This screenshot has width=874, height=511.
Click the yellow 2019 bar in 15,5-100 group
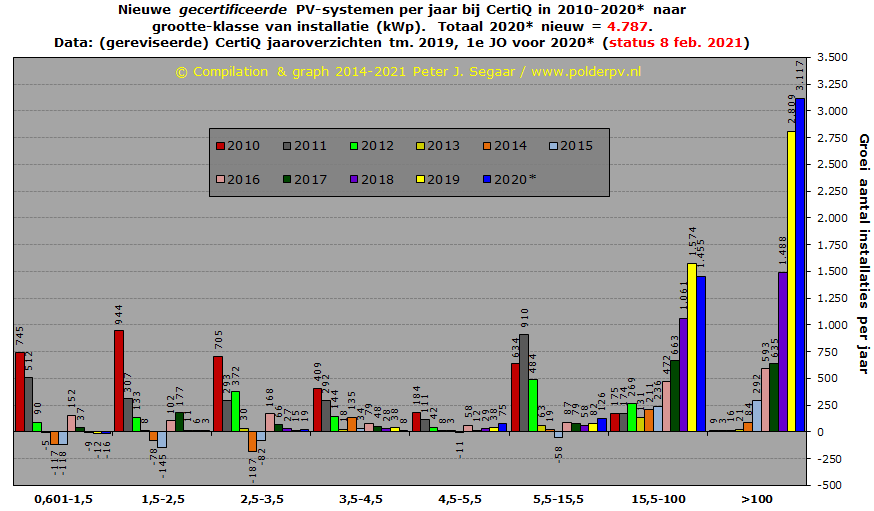tap(692, 347)
